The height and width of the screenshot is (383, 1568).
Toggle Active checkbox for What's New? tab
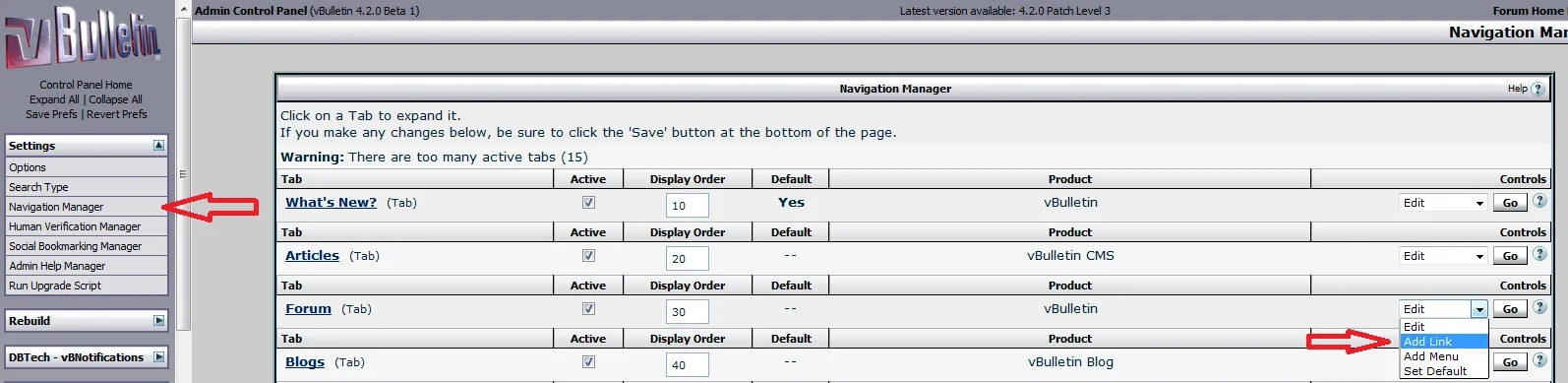pos(588,202)
